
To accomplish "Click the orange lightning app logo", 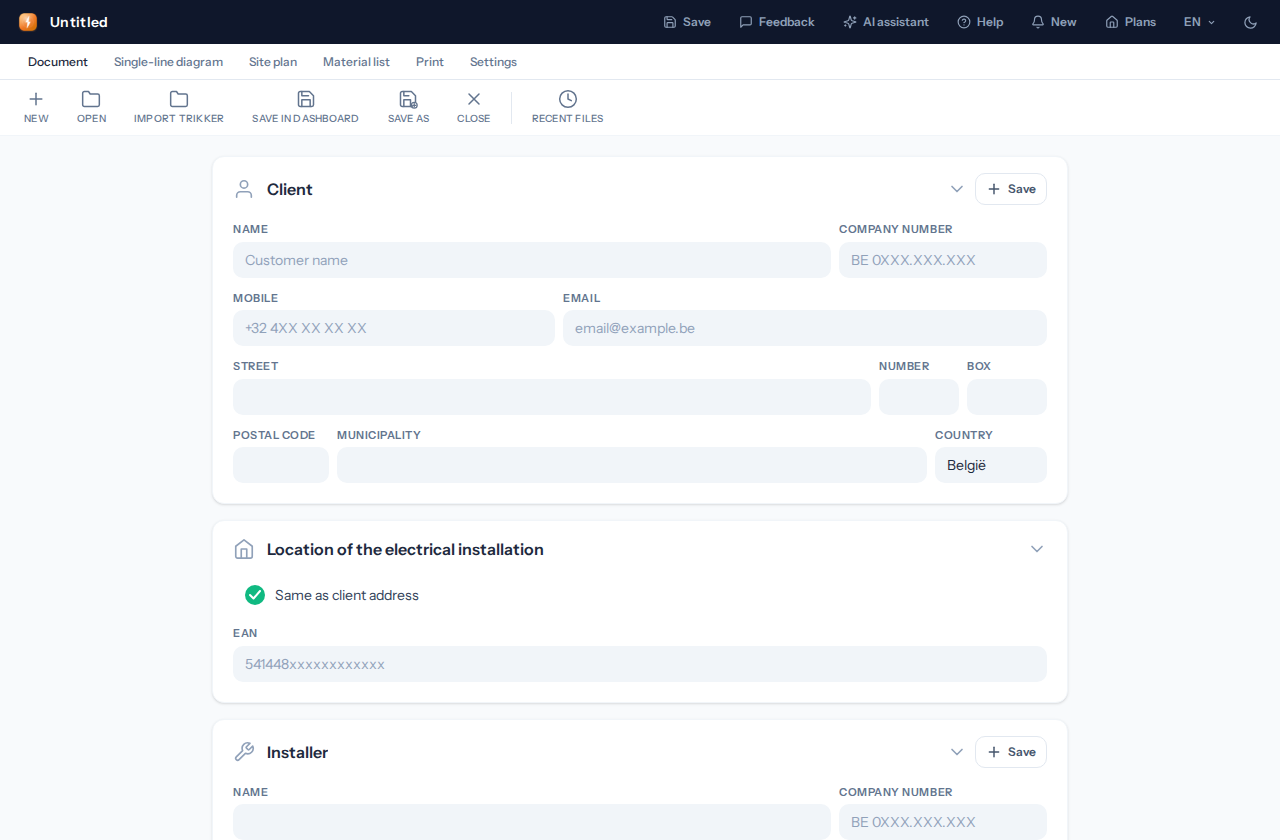I will (28, 22).
